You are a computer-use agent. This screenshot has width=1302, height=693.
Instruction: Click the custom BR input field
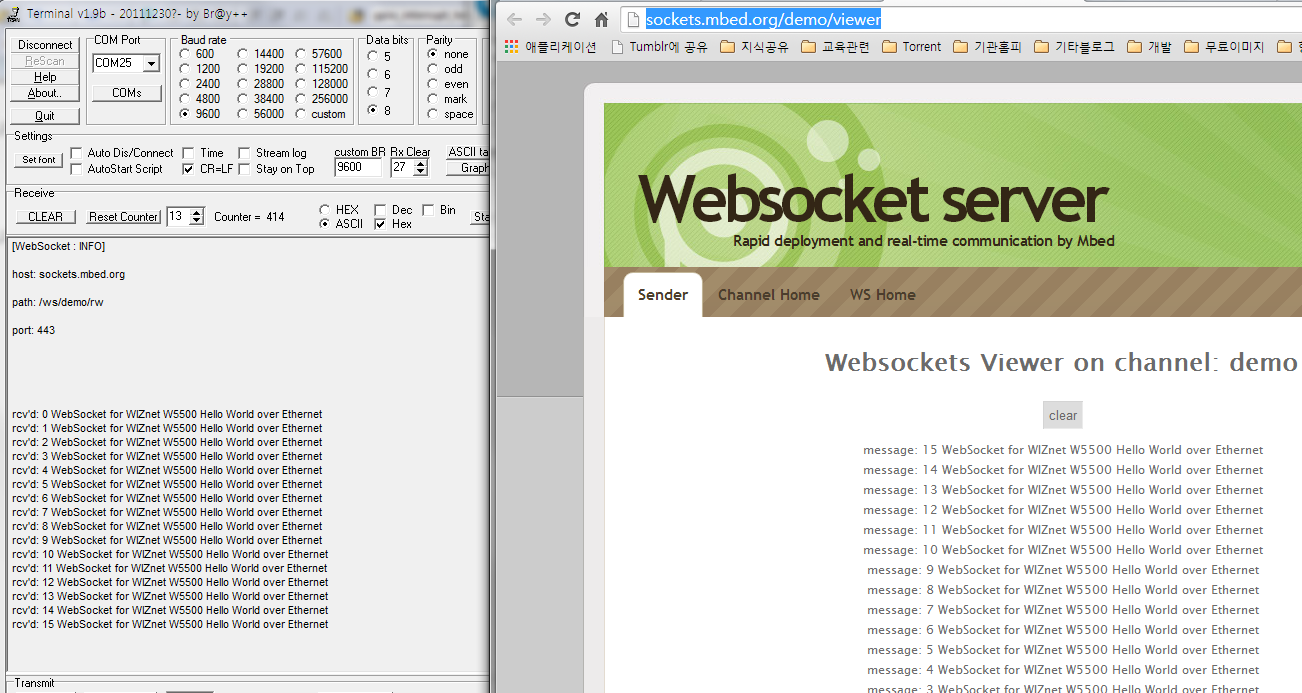pyautogui.click(x=357, y=168)
